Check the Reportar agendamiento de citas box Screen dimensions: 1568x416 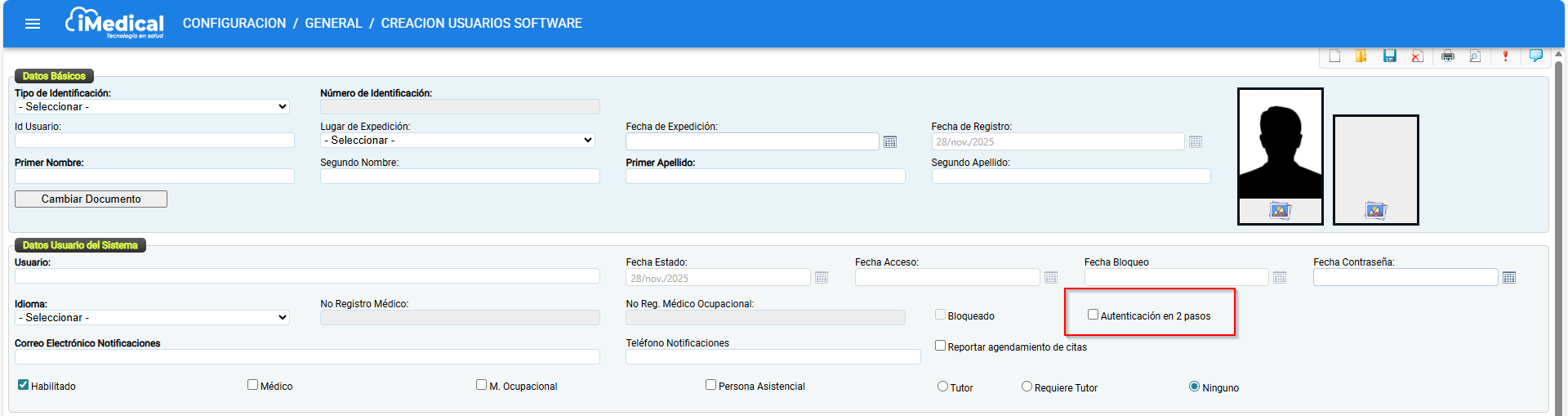[x=940, y=346]
